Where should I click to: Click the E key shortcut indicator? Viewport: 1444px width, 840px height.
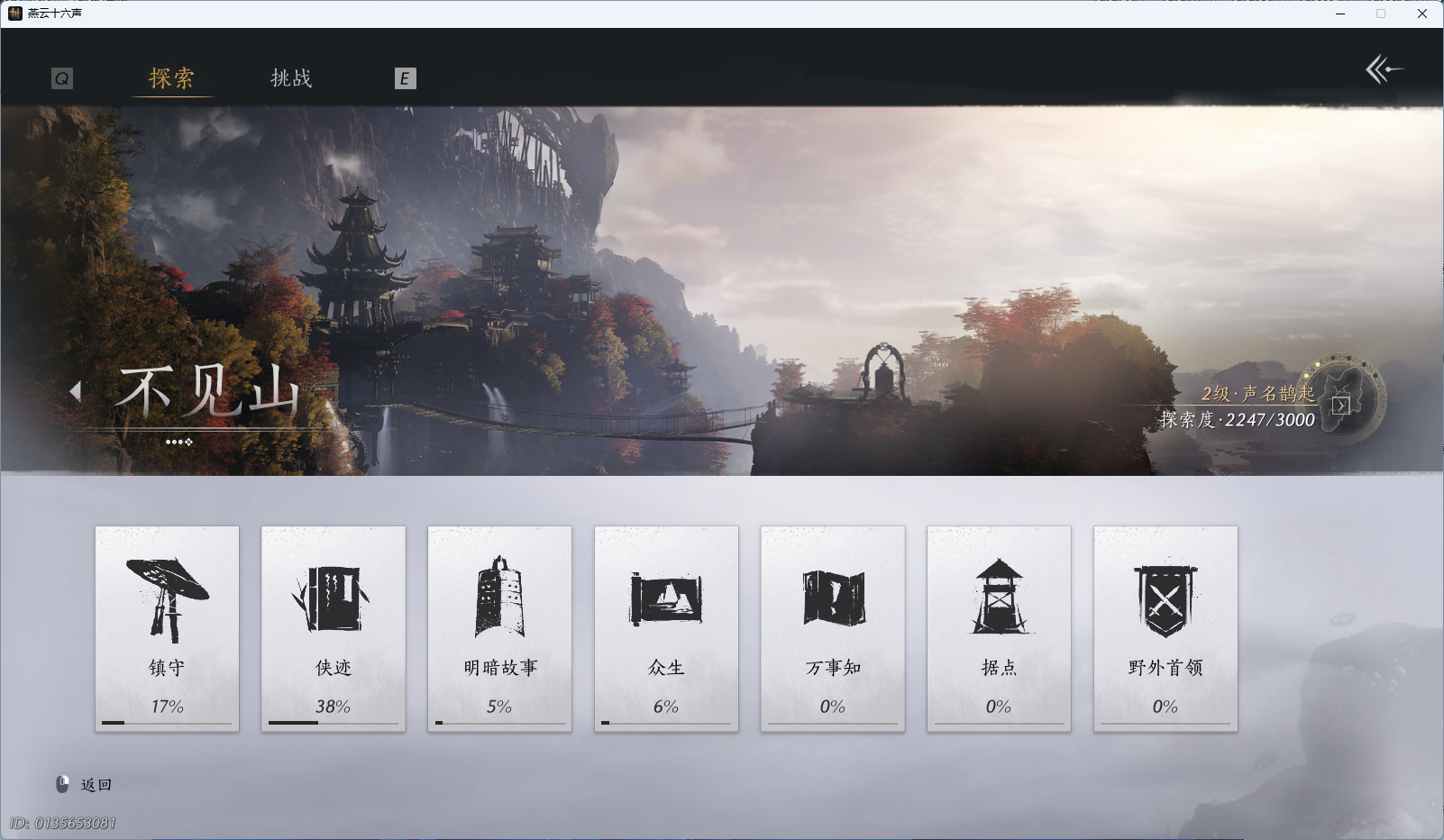click(x=406, y=78)
